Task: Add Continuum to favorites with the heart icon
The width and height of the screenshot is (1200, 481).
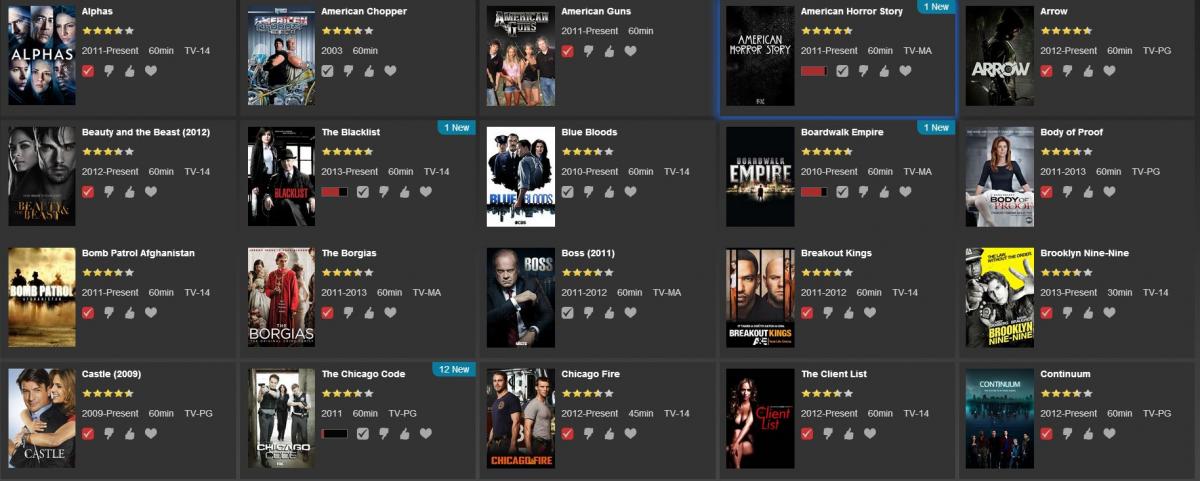Action: click(1109, 434)
